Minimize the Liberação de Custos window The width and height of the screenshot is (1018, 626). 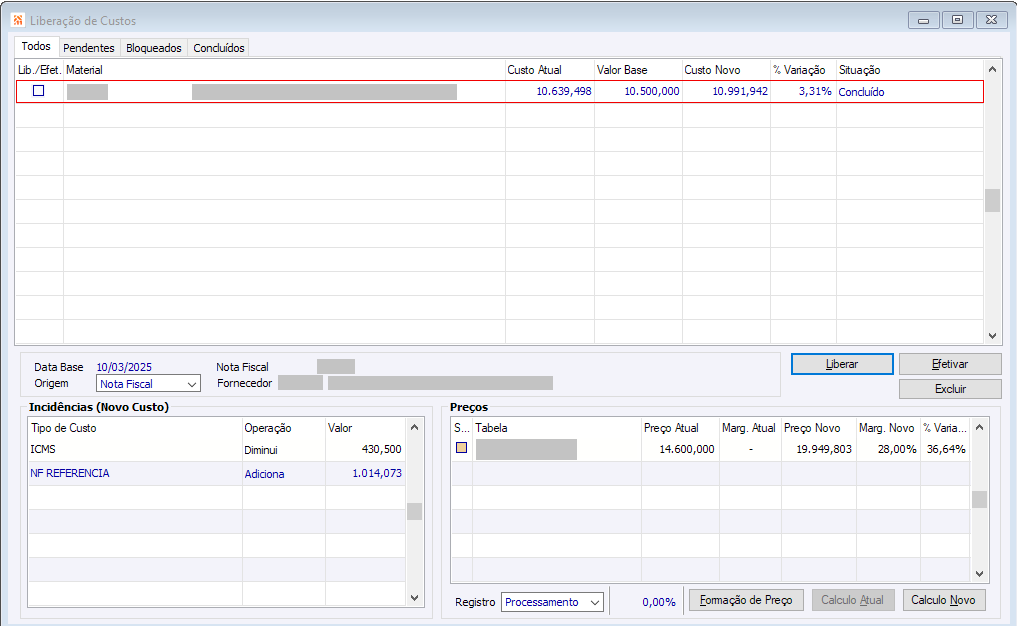923,21
